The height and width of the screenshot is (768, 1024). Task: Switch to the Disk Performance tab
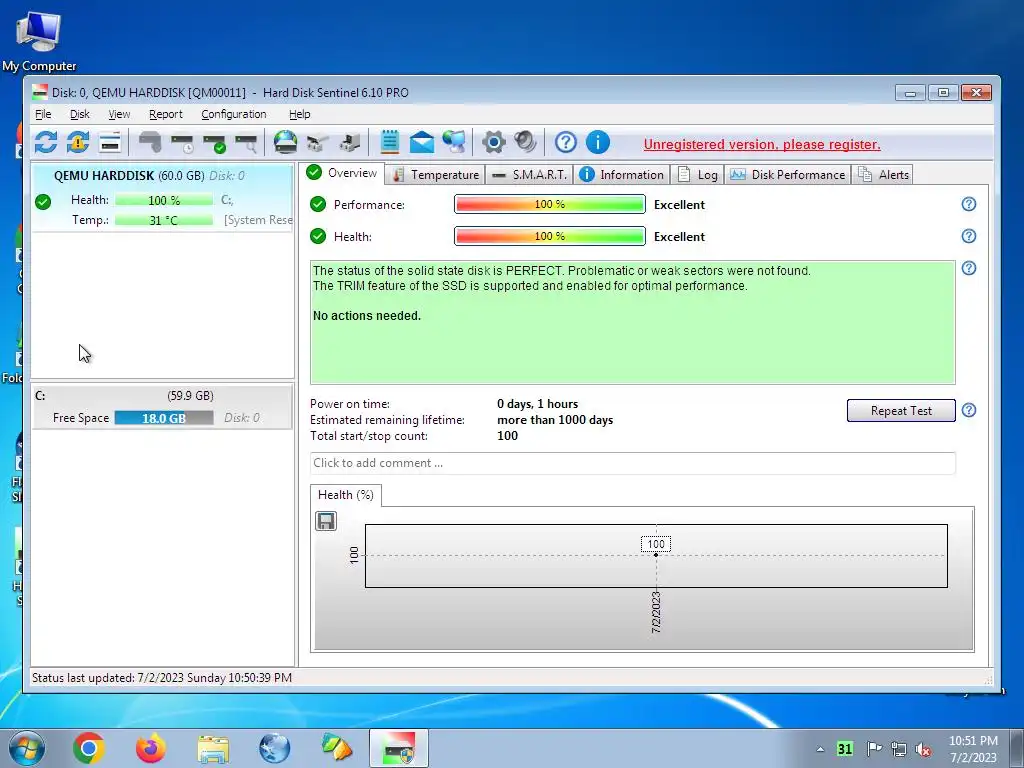click(x=788, y=174)
